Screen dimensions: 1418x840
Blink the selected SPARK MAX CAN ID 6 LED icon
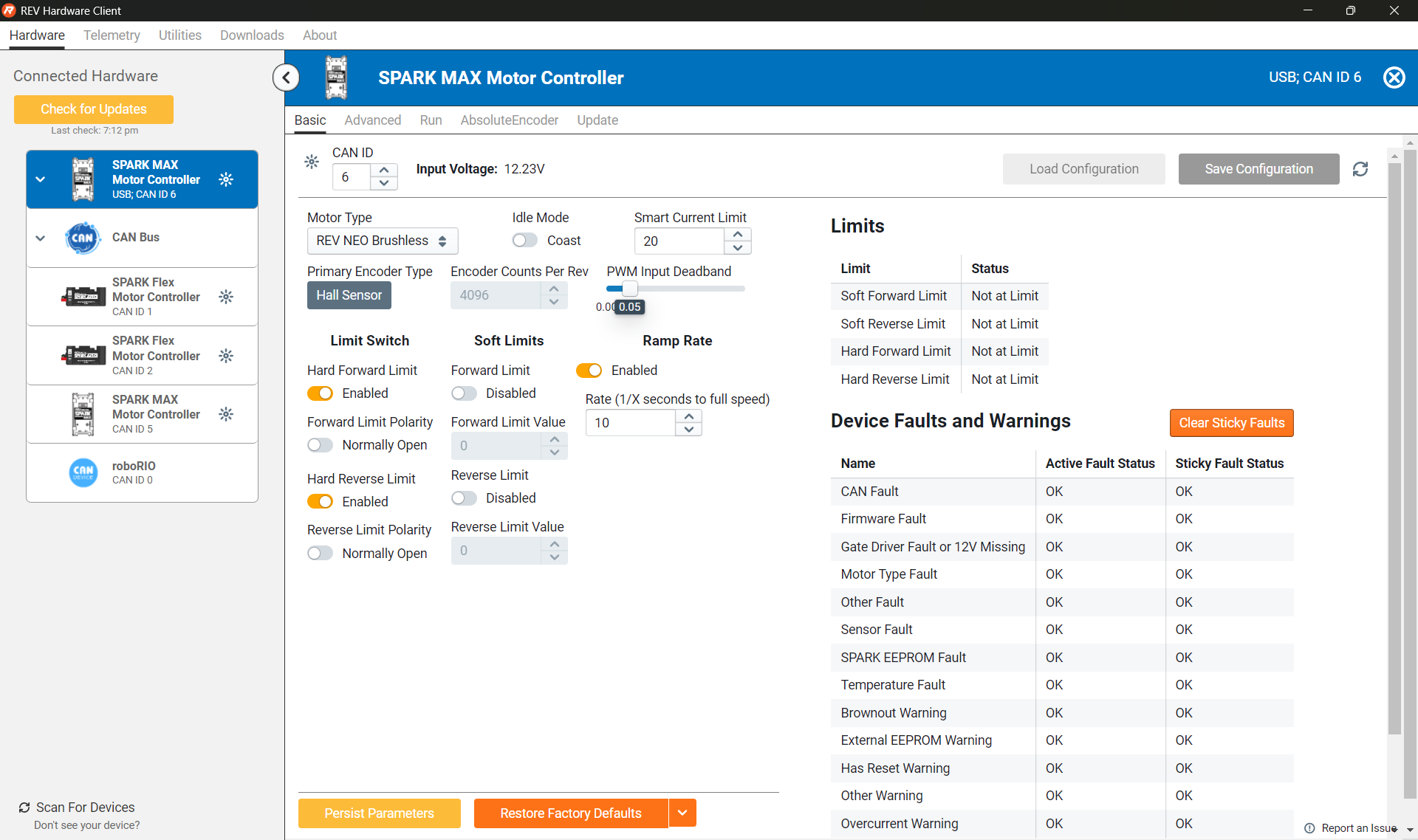[x=226, y=179]
